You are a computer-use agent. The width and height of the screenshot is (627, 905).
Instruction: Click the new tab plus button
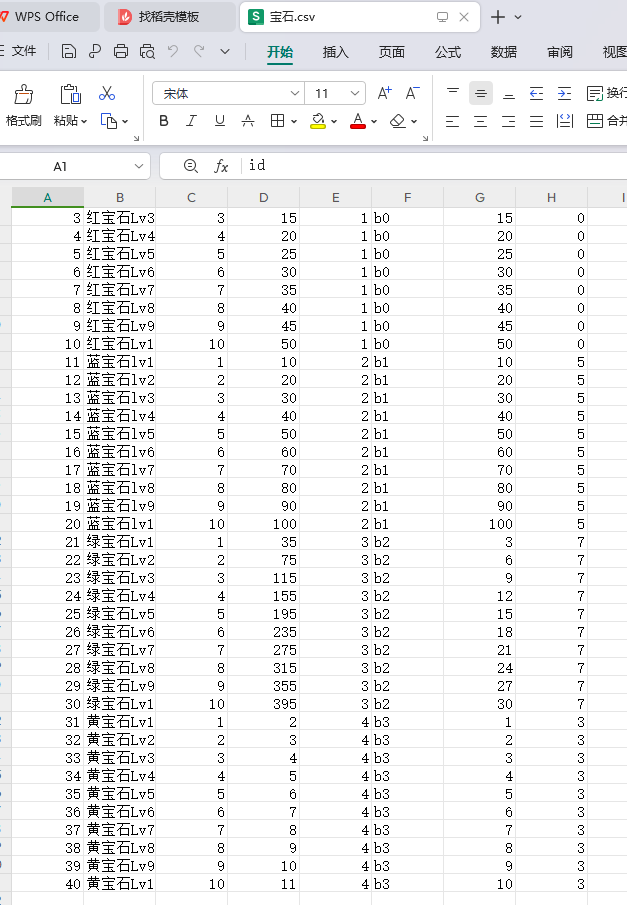[498, 17]
